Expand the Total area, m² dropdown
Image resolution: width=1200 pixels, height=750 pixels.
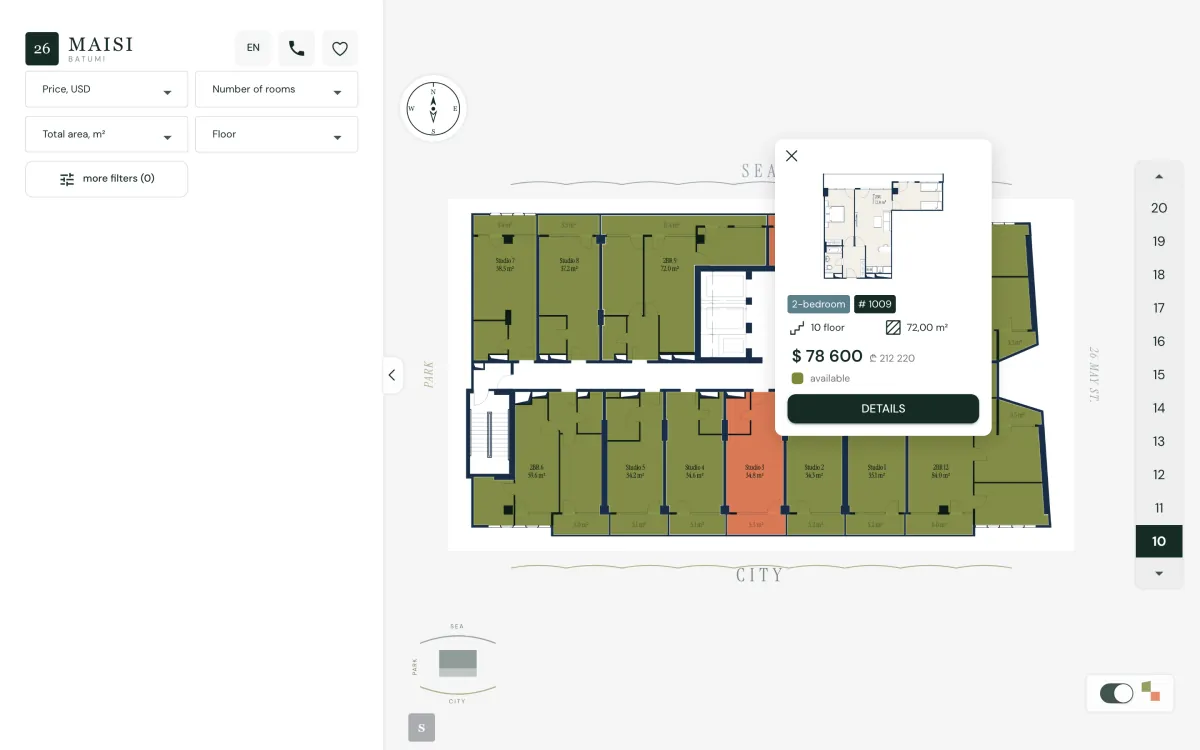pos(106,134)
